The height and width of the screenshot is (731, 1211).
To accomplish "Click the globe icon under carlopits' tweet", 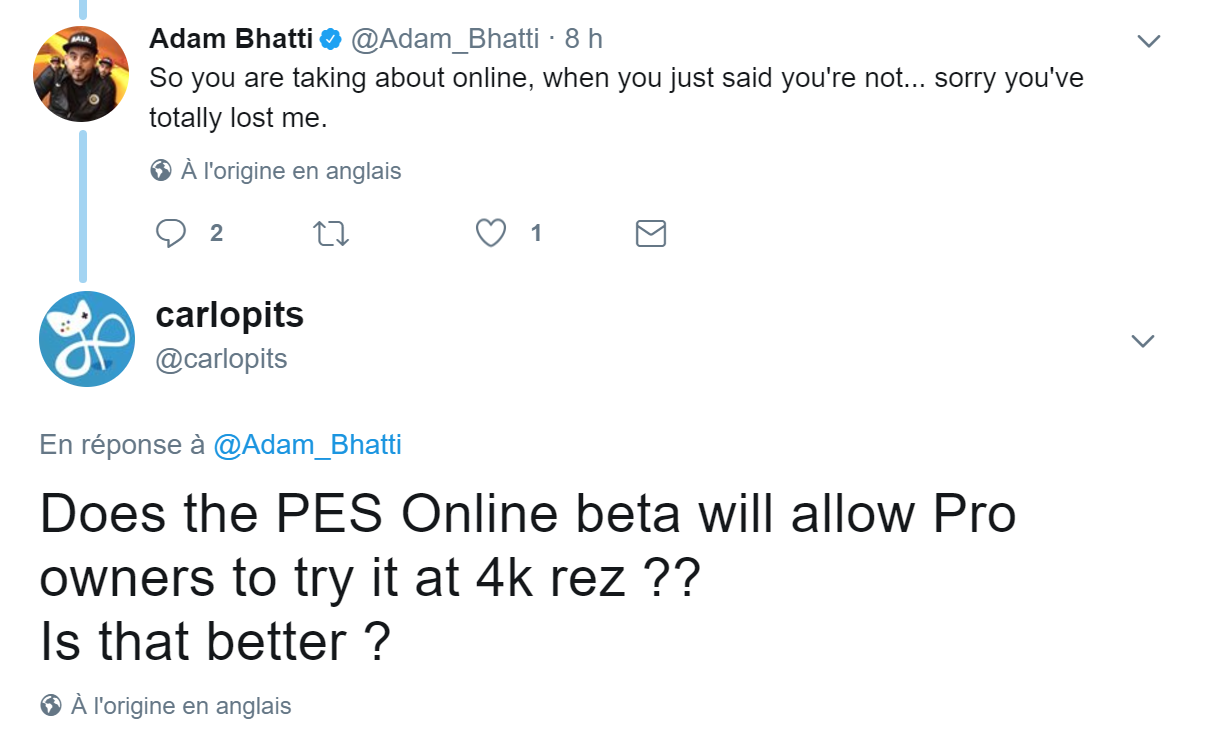I will 50,706.
